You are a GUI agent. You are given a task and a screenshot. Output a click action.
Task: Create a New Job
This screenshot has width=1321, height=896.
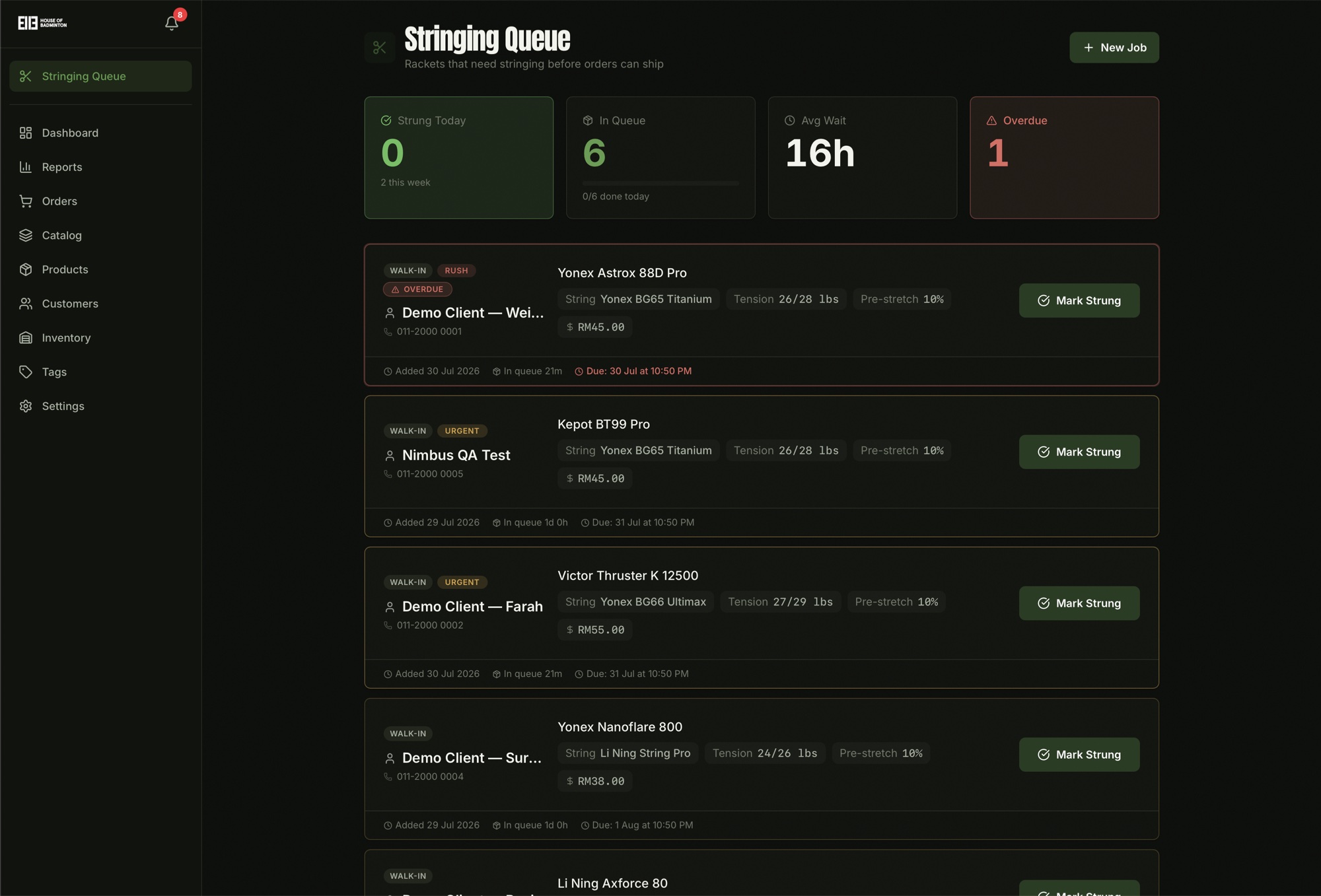pyautogui.click(x=1114, y=48)
